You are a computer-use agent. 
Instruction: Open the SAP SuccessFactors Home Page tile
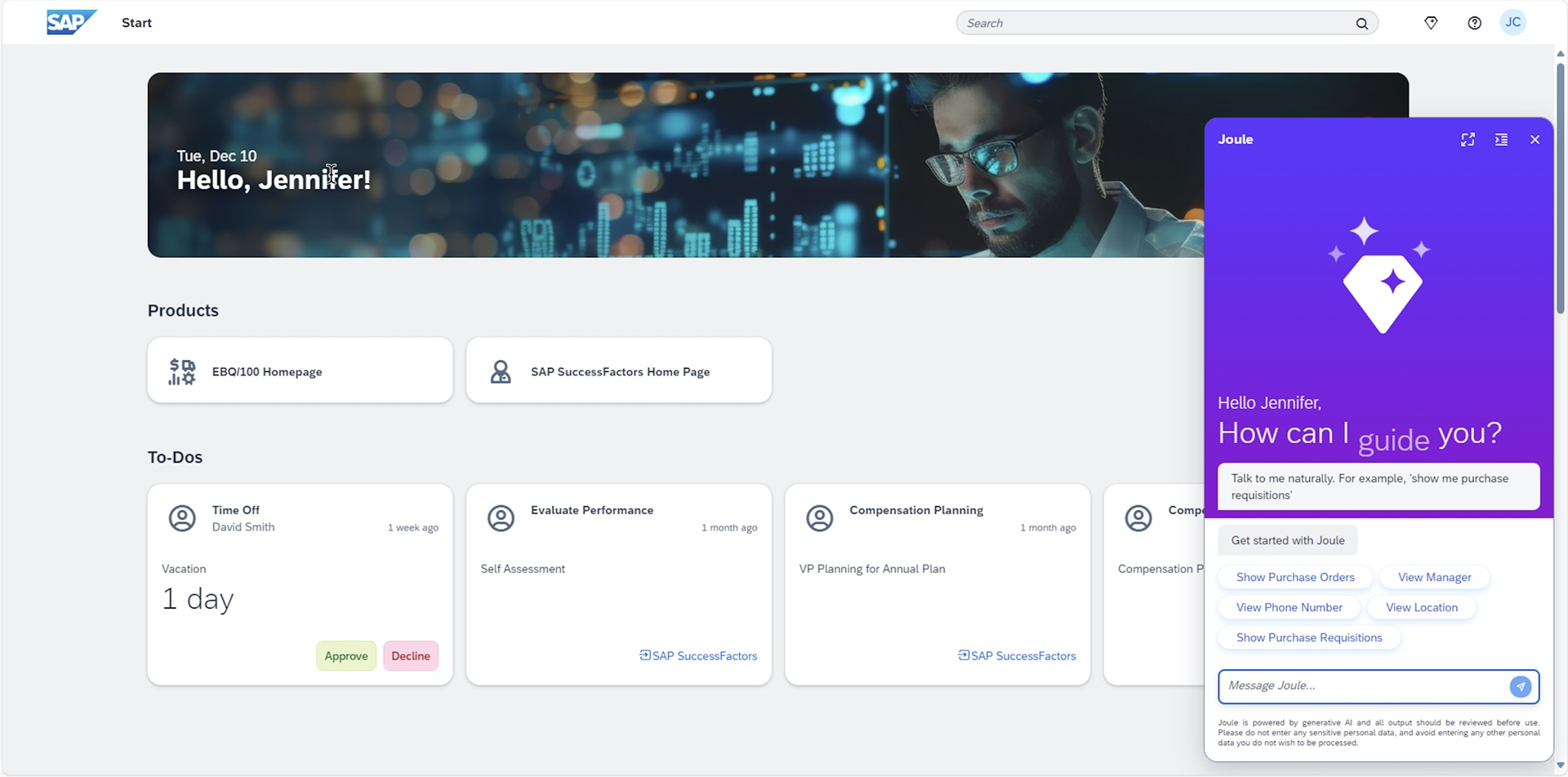point(618,371)
